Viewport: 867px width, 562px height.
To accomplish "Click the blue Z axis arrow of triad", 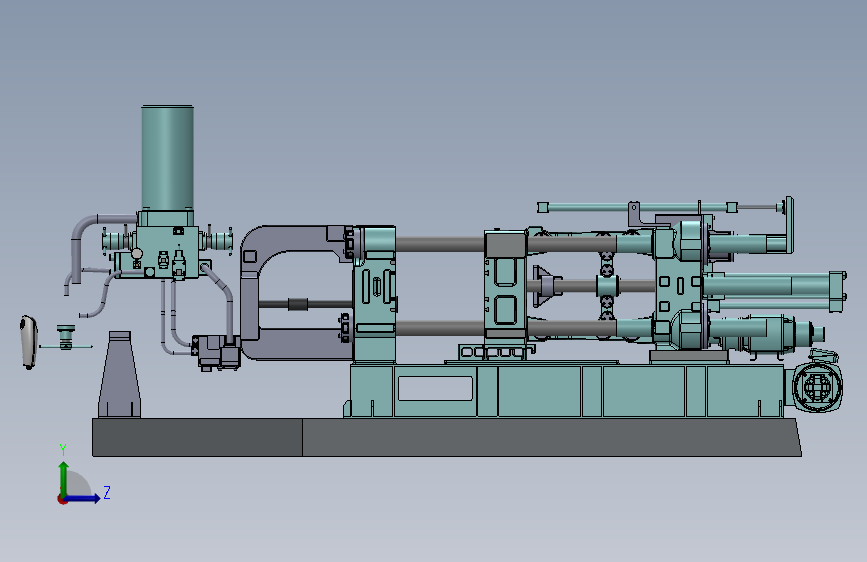I will (83, 498).
